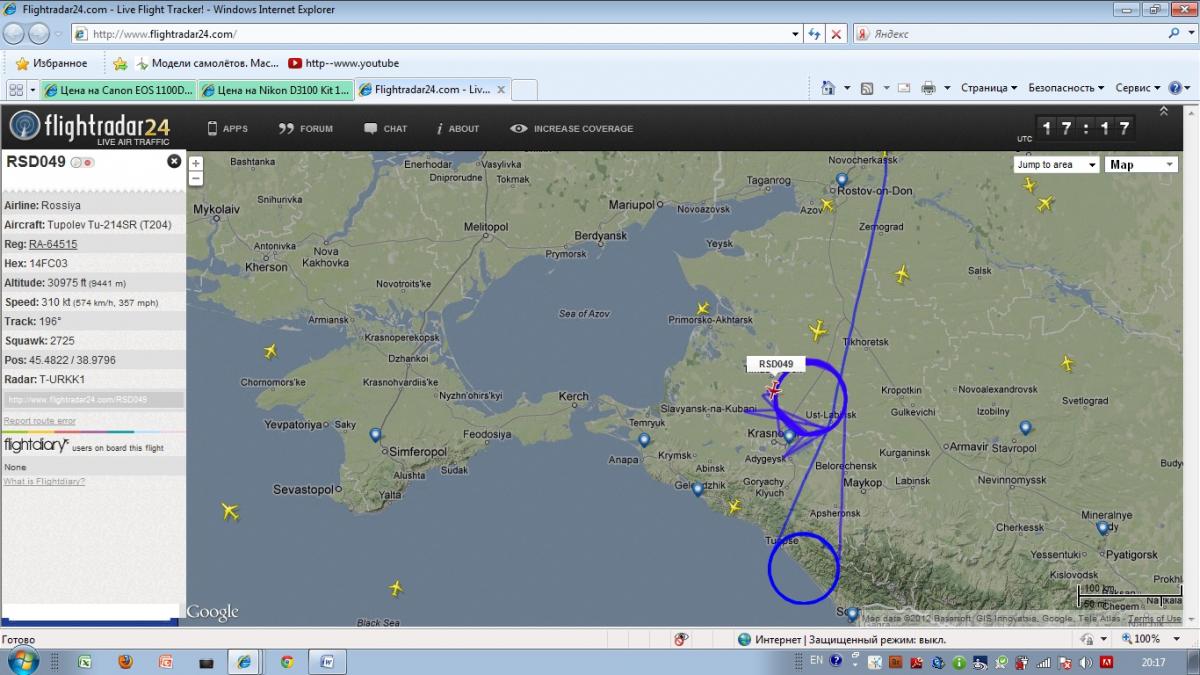The height and width of the screenshot is (675, 1200).
Task: Click the yellow plane over the Black Sea near the bottom edge
Action: (396, 588)
